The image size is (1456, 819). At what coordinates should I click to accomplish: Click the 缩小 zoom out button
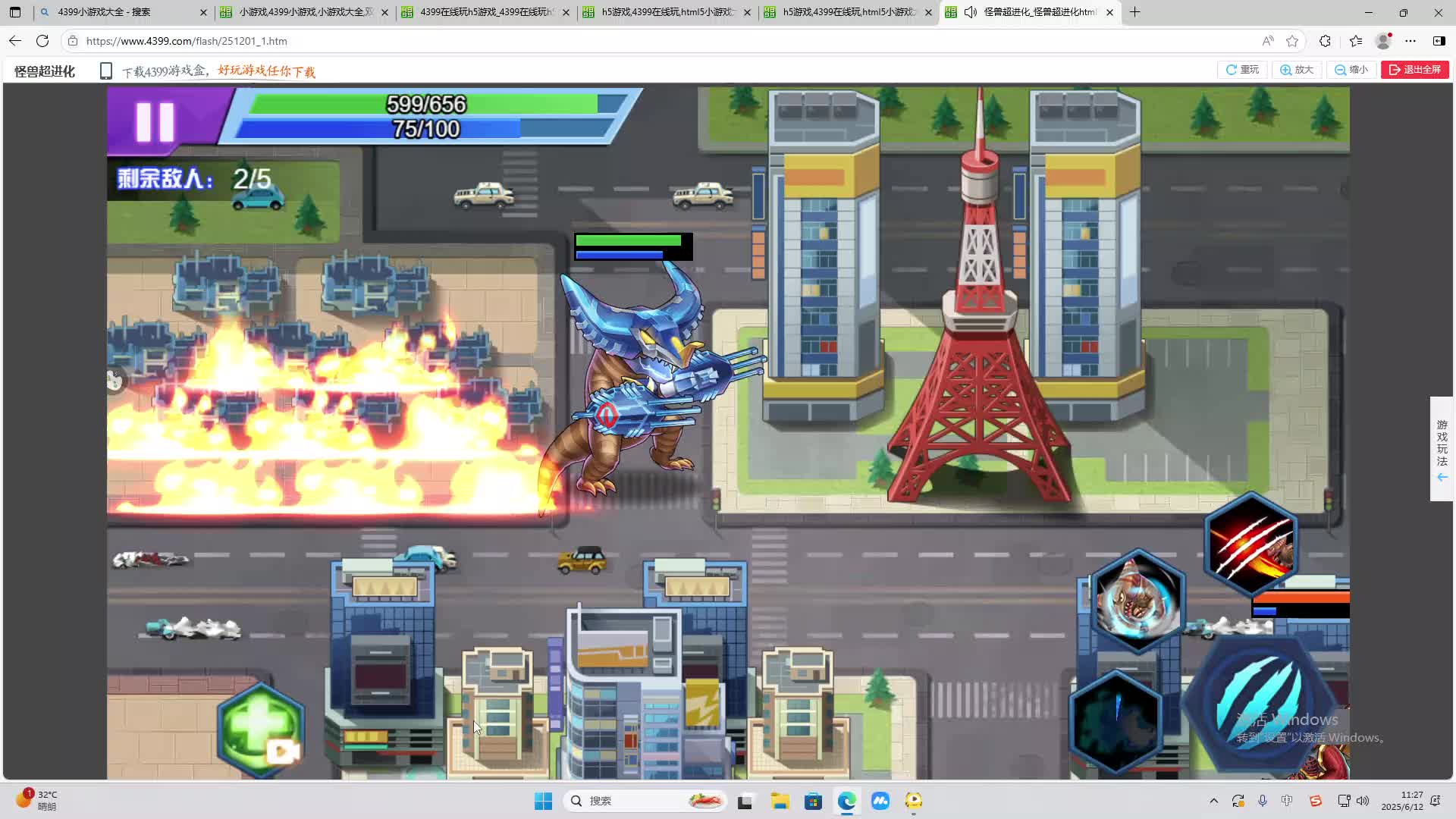point(1351,70)
